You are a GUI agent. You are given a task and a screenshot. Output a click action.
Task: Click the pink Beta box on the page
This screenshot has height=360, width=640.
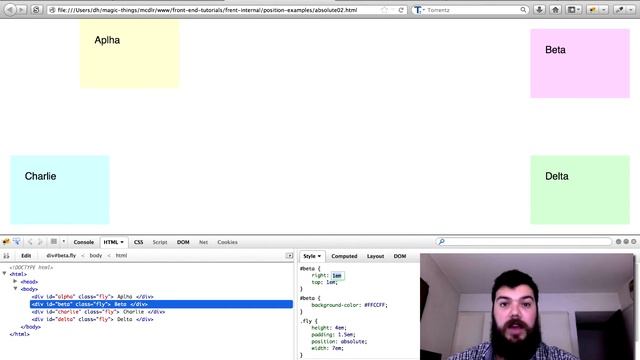580,63
